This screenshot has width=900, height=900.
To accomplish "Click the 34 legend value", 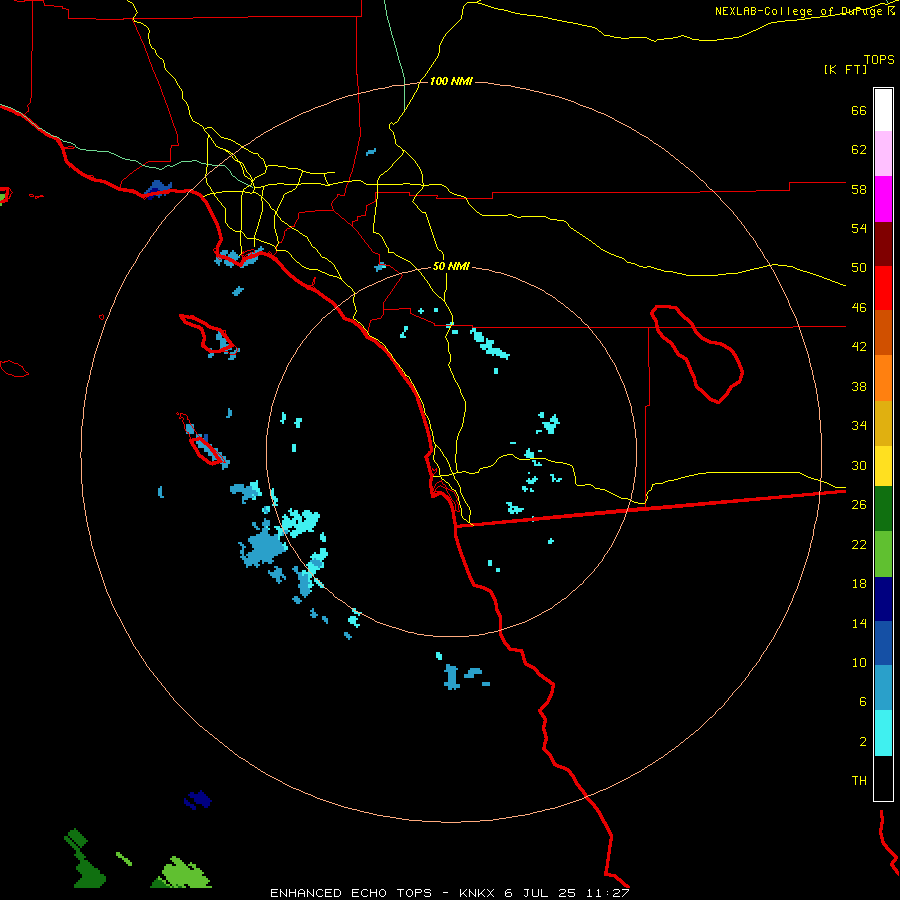I will (859, 425).
